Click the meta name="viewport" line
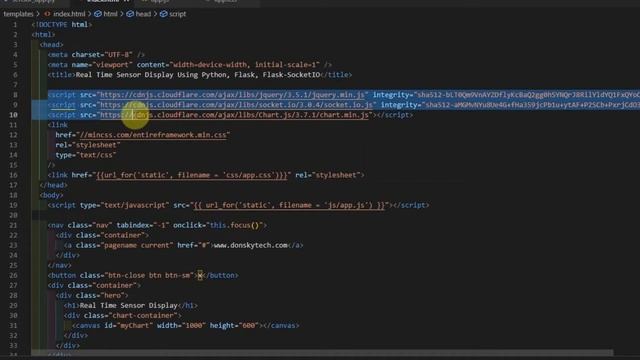The height and width of the screenshot is (360, 640). [x=189, y=65]
